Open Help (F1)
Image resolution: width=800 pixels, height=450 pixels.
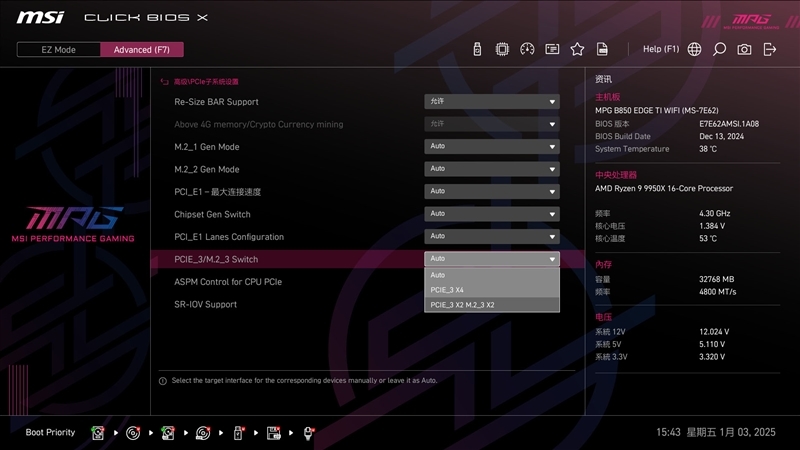[661, 49]
